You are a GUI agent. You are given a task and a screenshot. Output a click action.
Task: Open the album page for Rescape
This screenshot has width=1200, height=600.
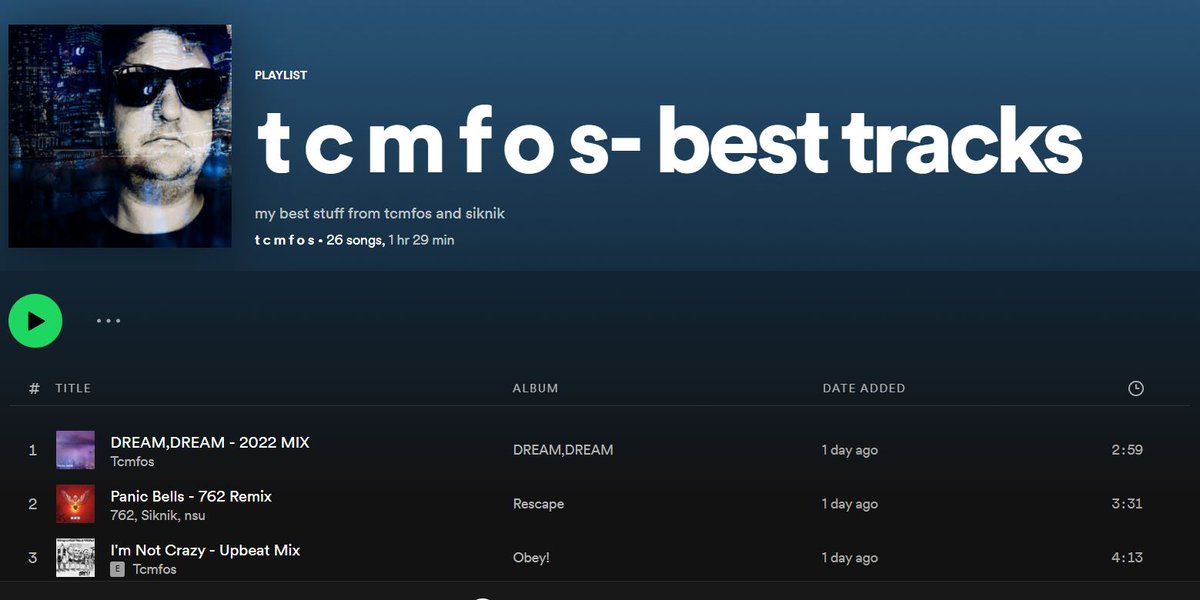coord(539,503)
